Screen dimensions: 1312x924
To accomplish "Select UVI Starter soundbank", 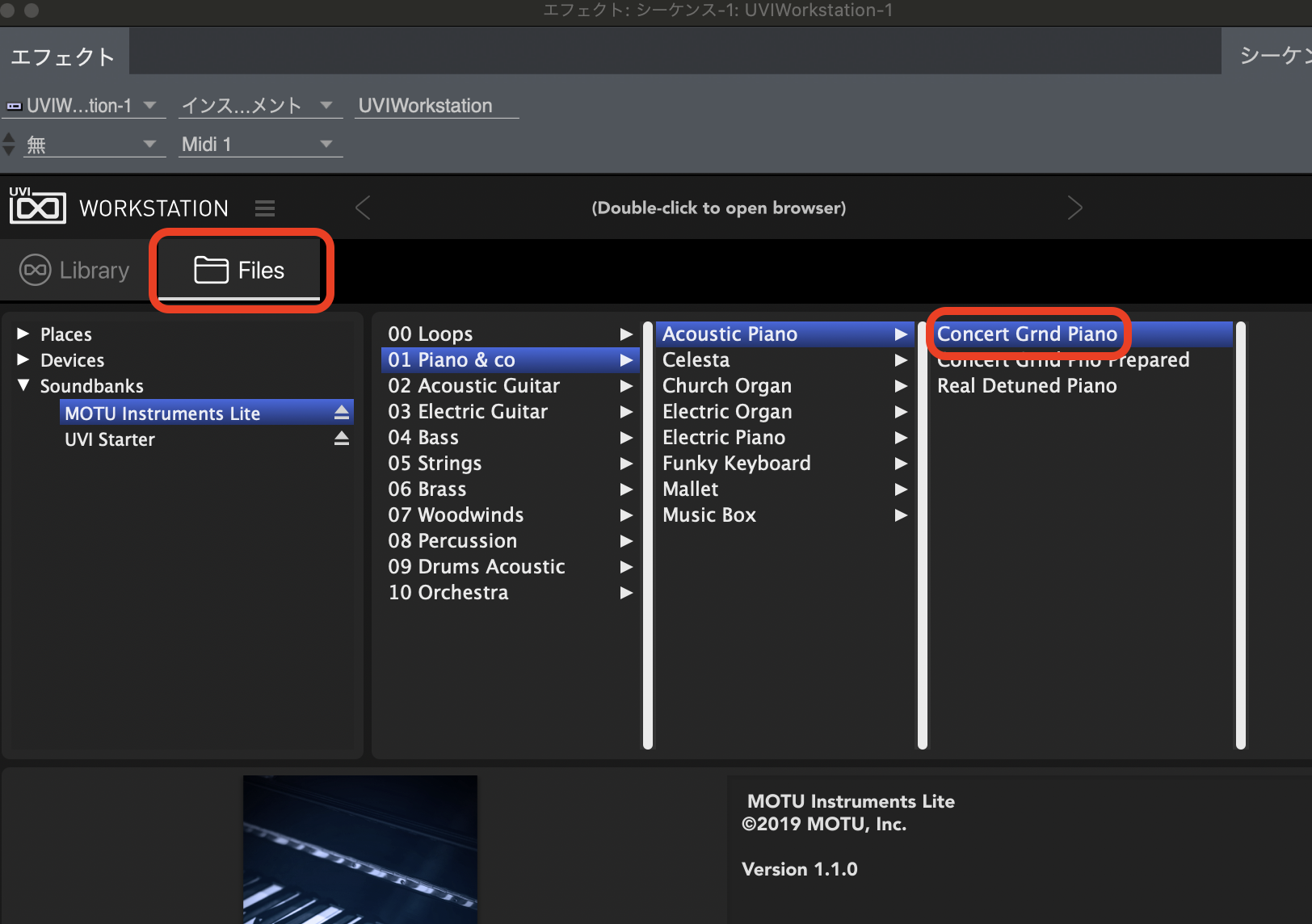I will [x=207, y=439].
